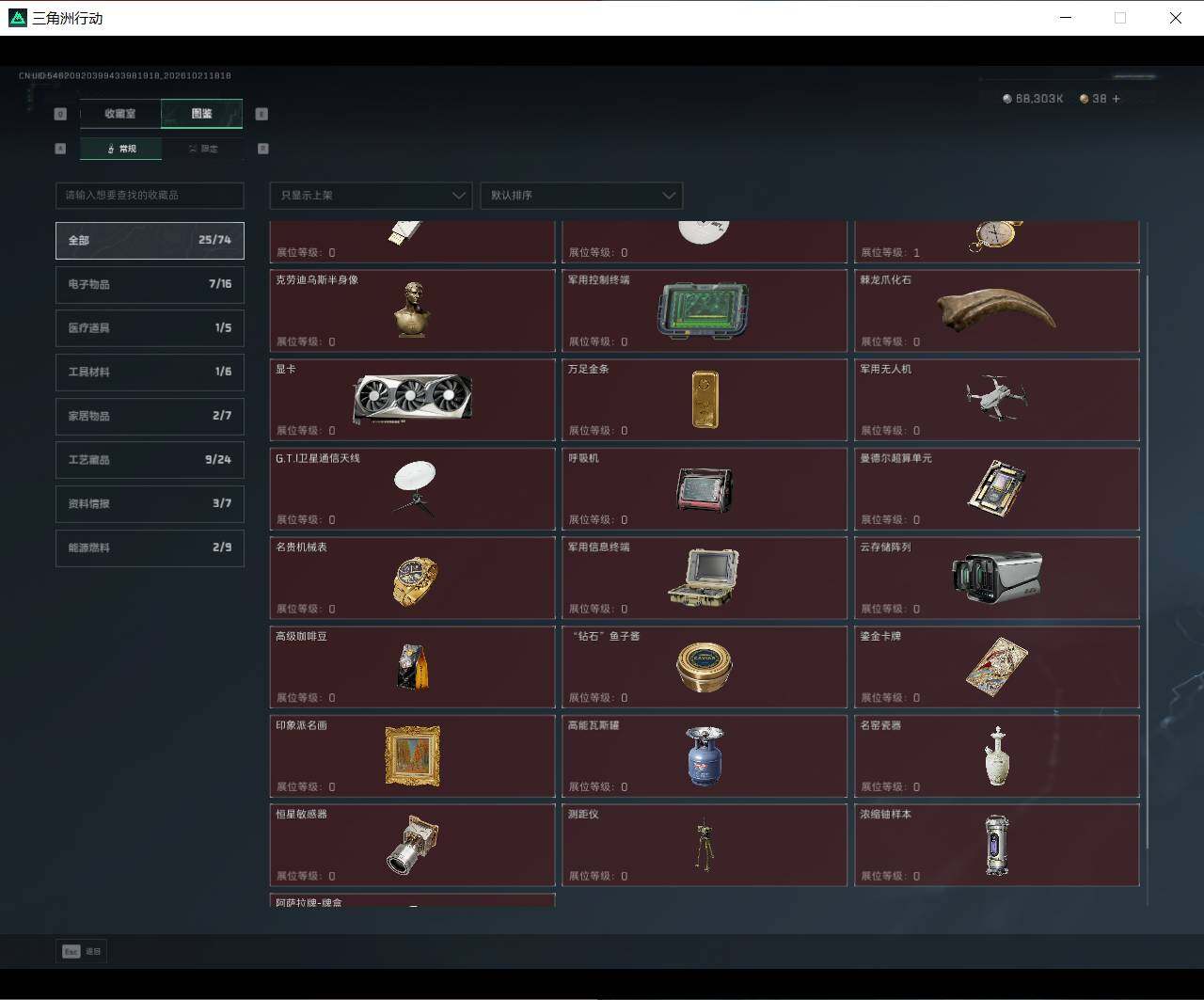Filter by 工艺藏品 category
The width and height of the screenshot is (1204, 1000).
150,460
